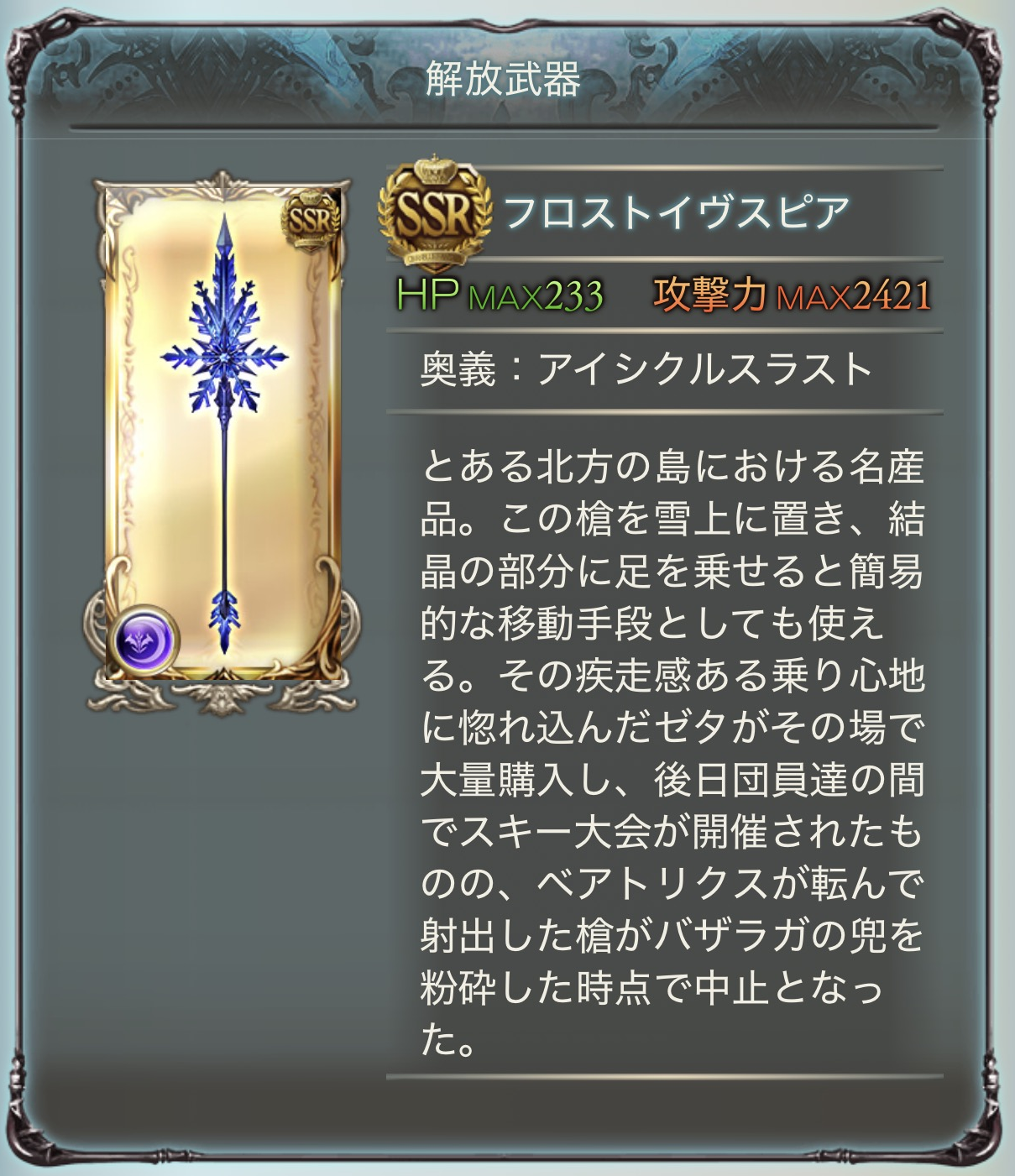Click the description text mentioning ベアトリクス
The width and height of the screenshot is (1015, 1176).
pos(672,884)
